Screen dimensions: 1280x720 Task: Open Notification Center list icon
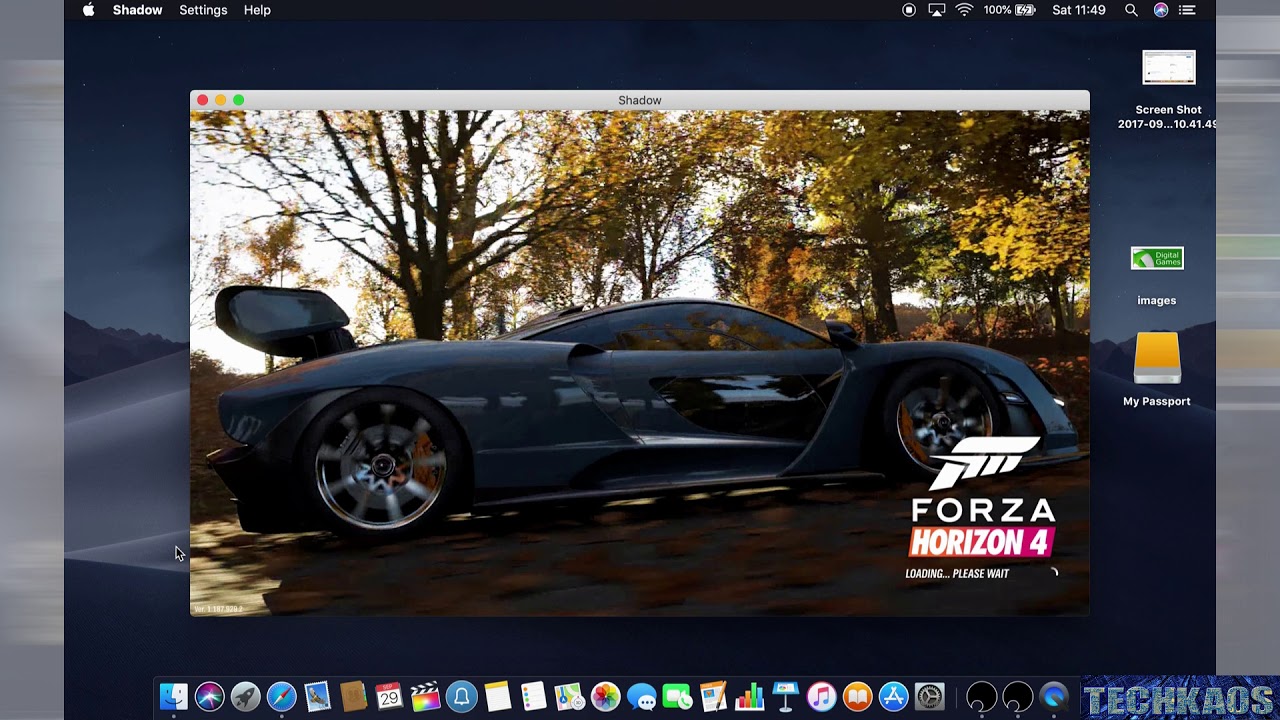1187,10
